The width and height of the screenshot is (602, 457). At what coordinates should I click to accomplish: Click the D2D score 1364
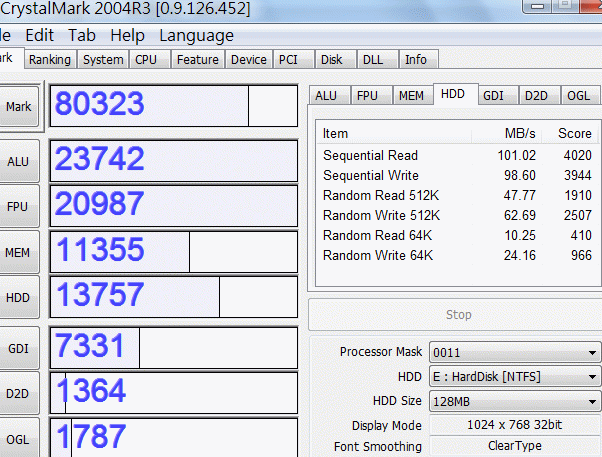91,391
